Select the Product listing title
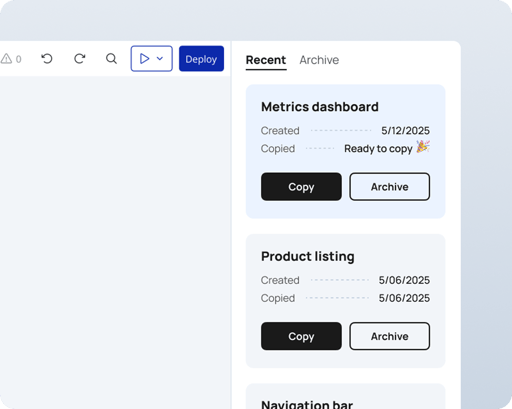The width and height of the screenshot is (512, 409). pyautogui.click(x=308, y=257)
